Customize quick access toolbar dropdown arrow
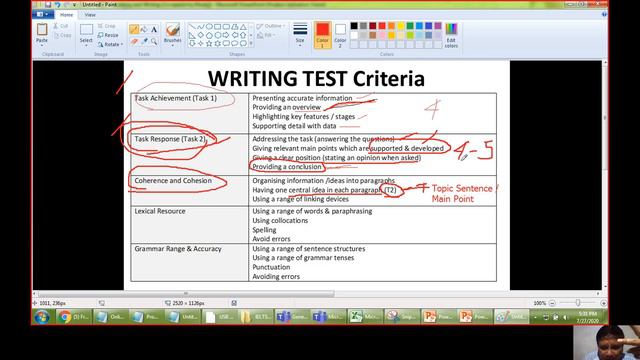Screen dimensions: 640x360 click(75, 4)
